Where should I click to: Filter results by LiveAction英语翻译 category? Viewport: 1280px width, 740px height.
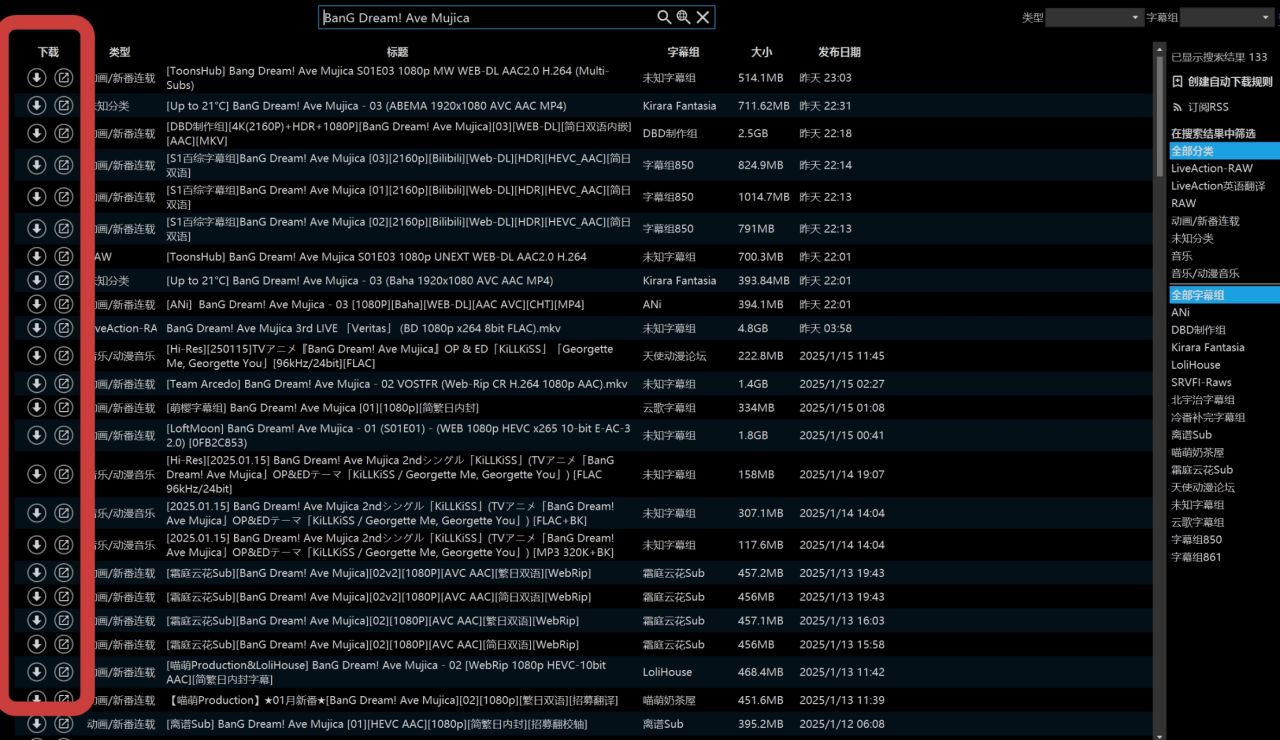point(1218,186)
